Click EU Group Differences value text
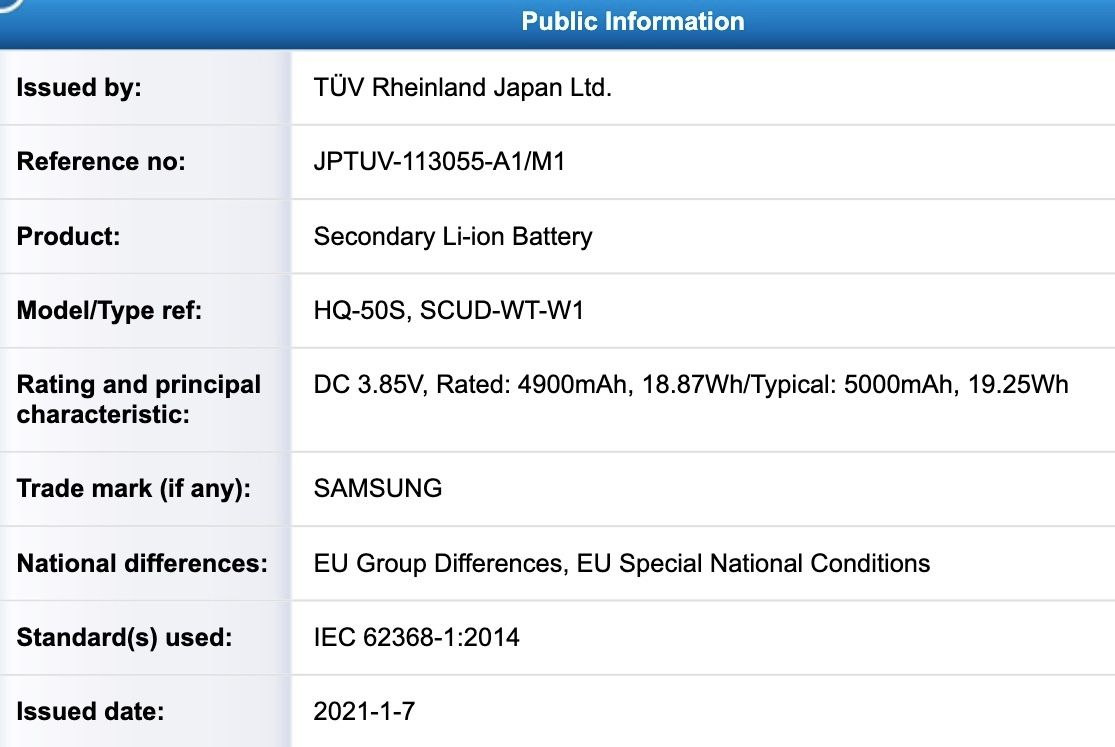The width and height of the screenshot is (1115, 747). pos(621,563)
